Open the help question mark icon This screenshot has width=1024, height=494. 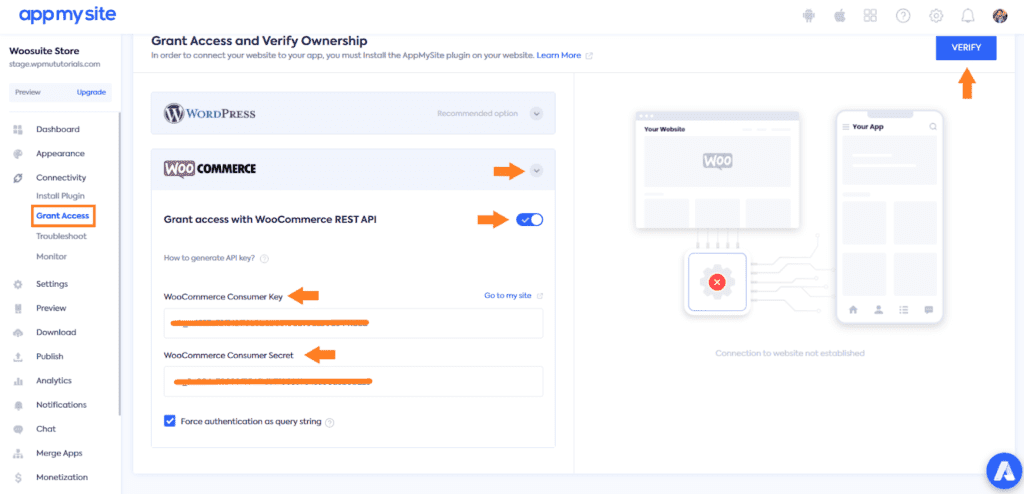(x=903, y=16)
